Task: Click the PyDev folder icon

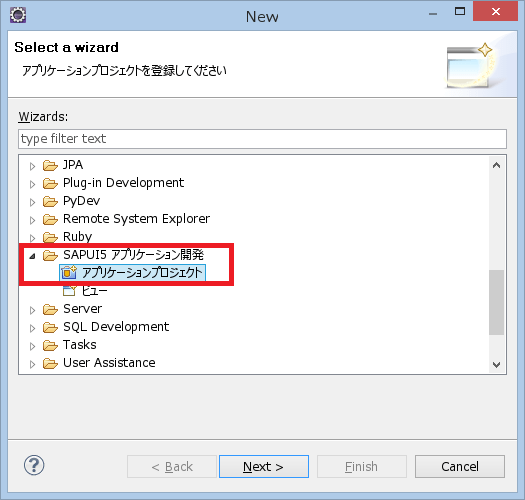Action: click(x=50, y=201)
